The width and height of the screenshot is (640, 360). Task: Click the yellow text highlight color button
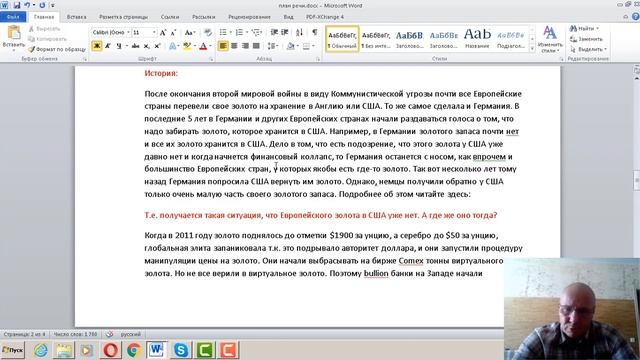tap(187, 46)
